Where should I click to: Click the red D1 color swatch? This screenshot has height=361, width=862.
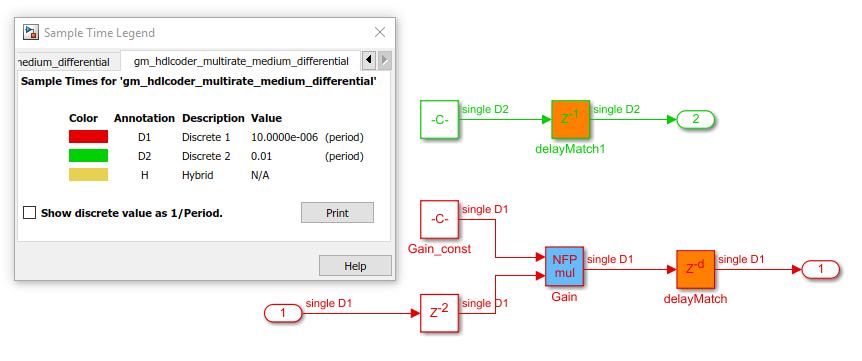coord(89,137)
